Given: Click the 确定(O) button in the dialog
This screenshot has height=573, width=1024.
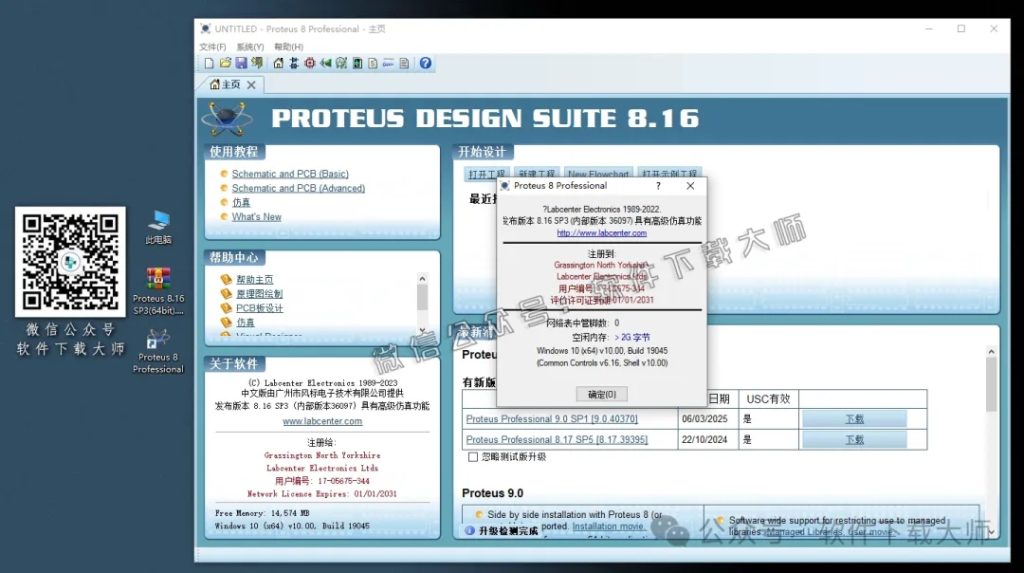Looking at the screenshot, I should tap(601, 394).
